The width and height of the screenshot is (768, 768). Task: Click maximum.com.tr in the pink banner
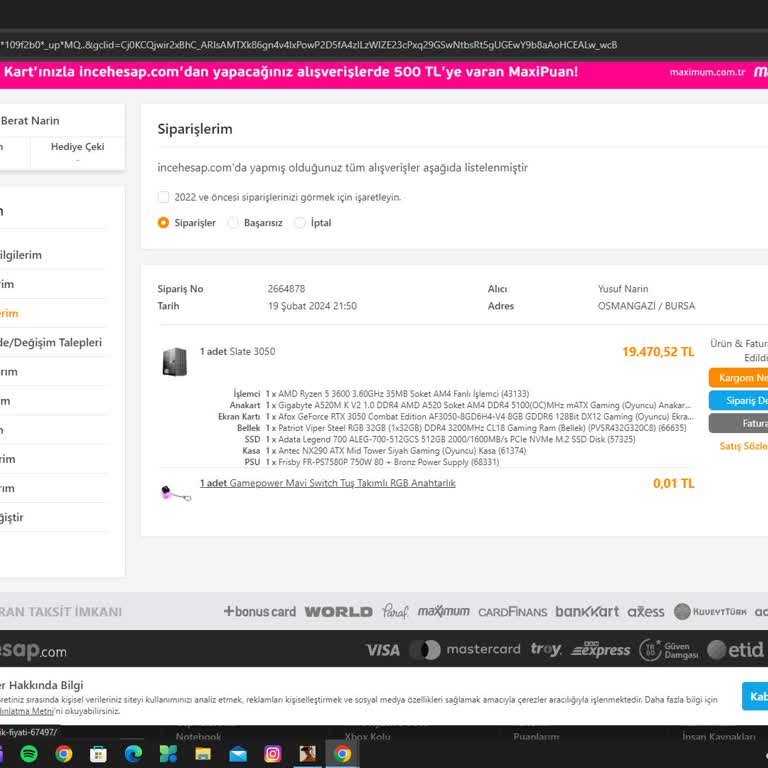[707, 72]
